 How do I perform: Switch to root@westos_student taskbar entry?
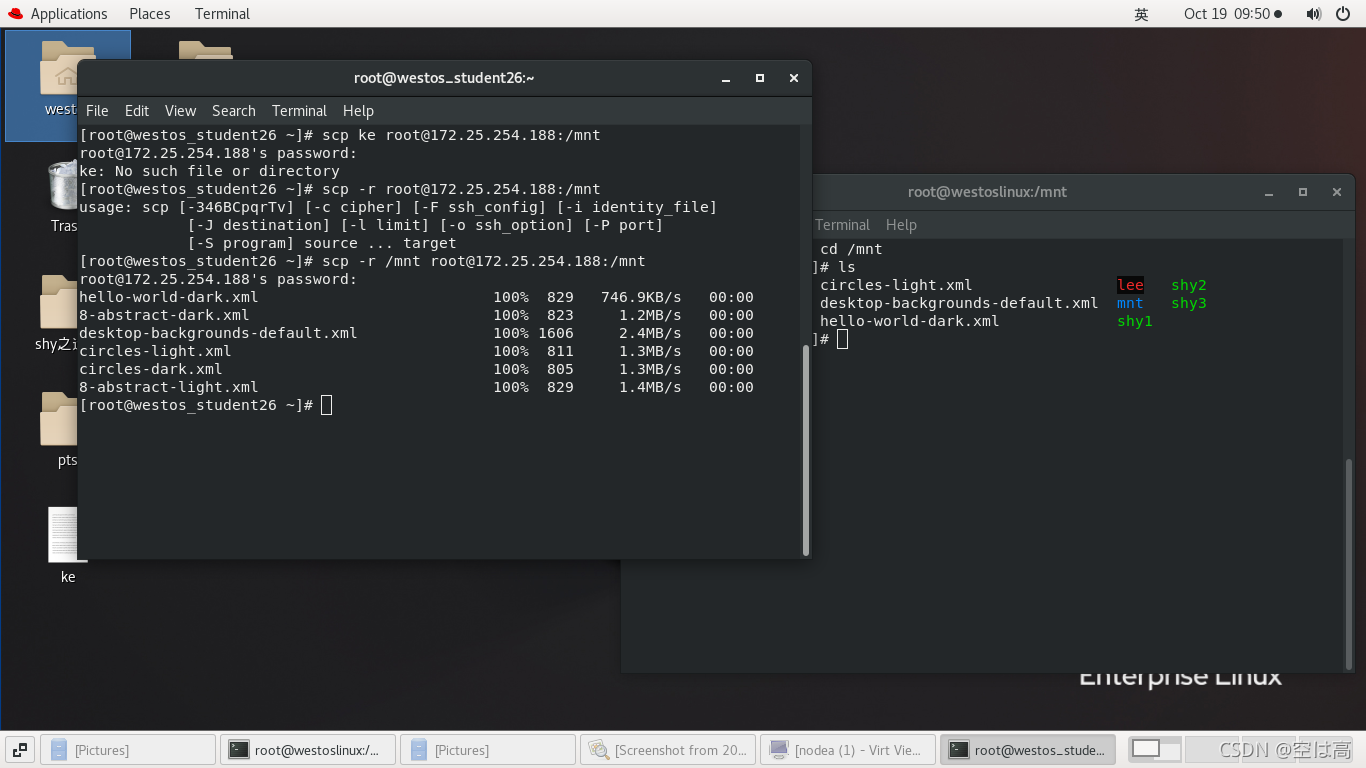pyautogui.click(x=1028, y=750)
